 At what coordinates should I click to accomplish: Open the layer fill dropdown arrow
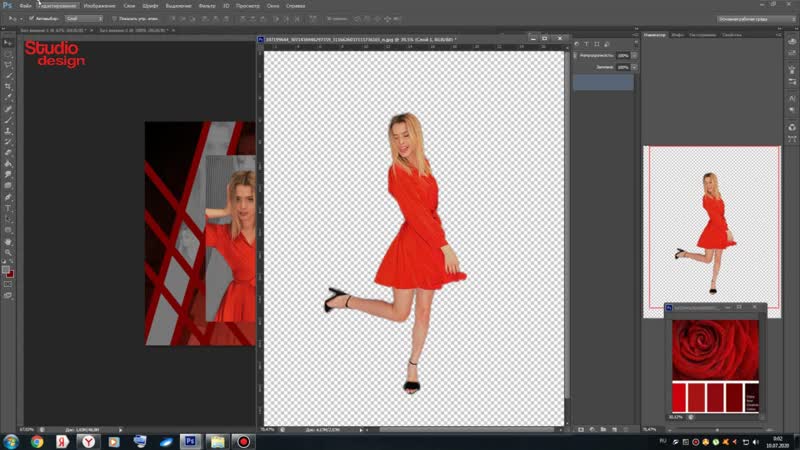[x=632, y=67]
